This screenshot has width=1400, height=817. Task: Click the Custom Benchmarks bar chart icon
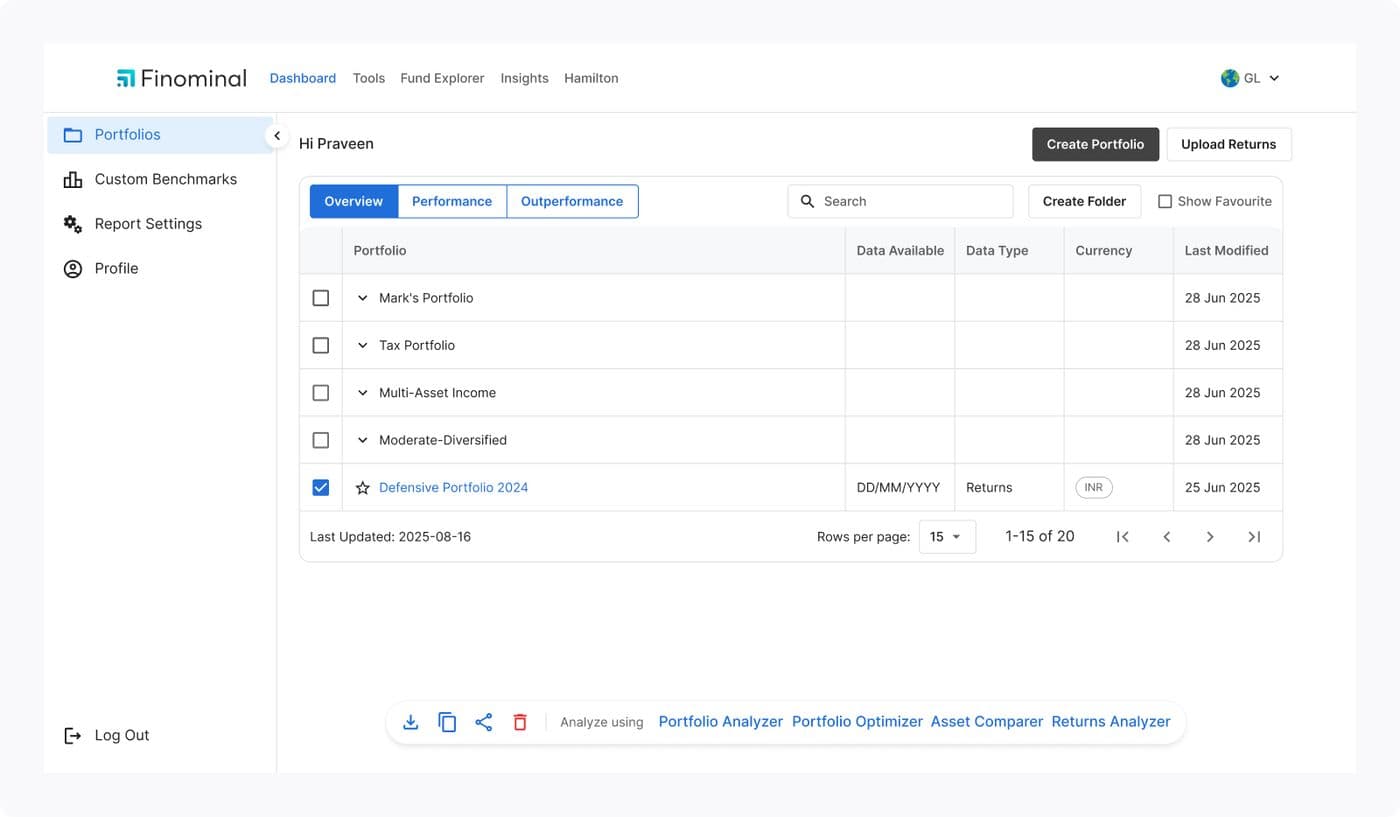[73, 179]
